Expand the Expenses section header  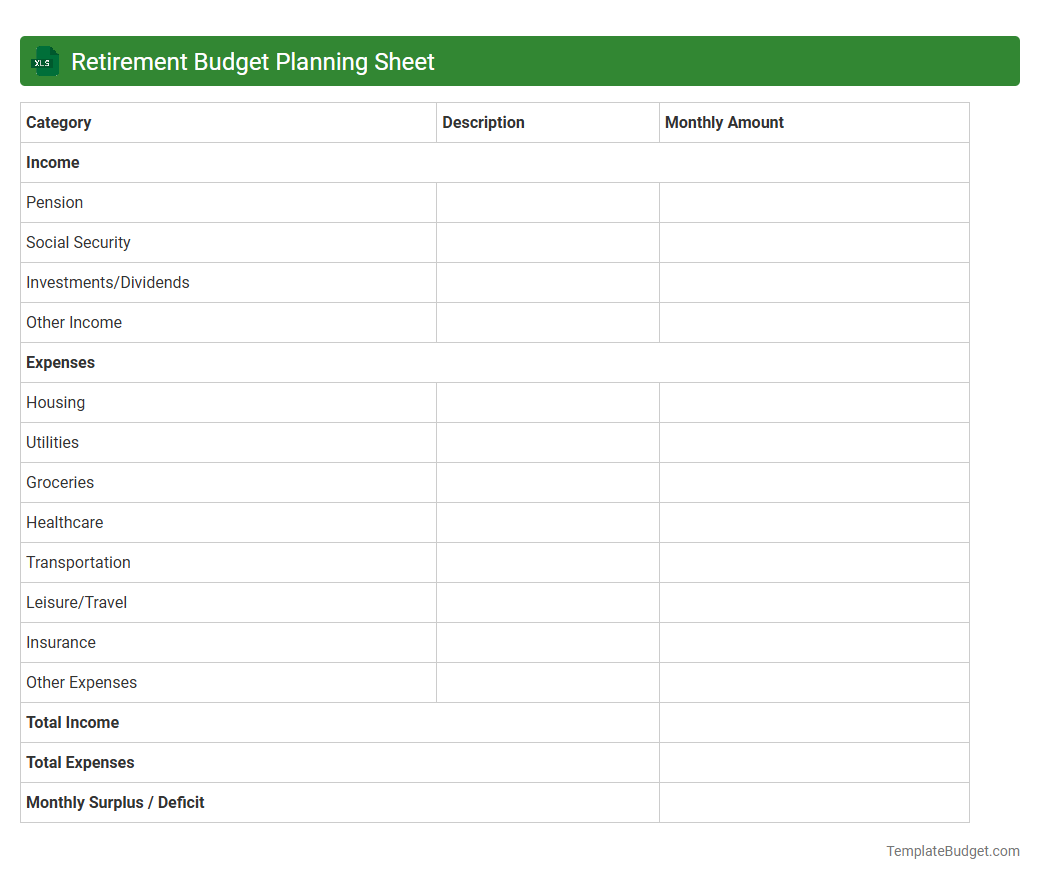point(60,362)
